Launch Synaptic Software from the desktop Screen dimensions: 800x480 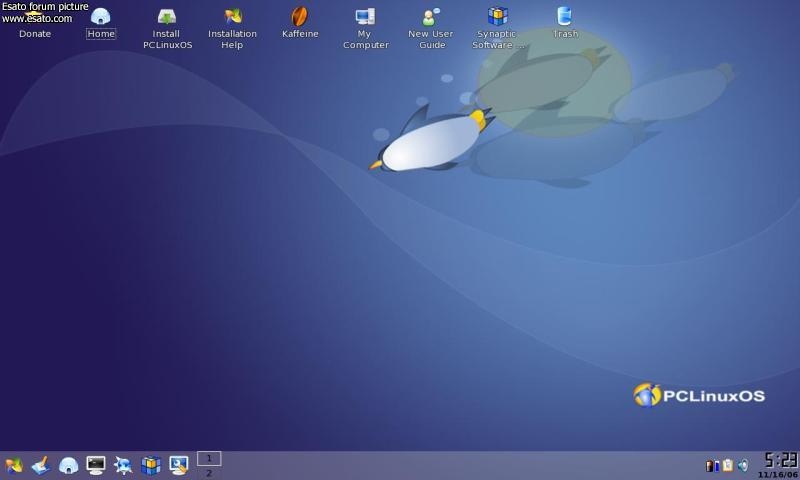tap(497, 18)
